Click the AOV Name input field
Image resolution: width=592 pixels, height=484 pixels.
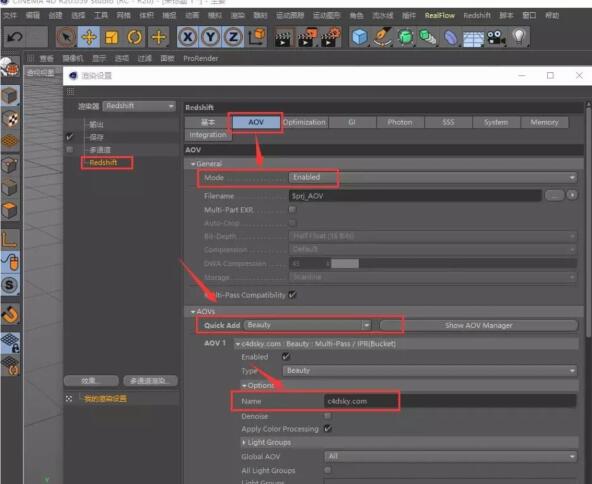(450, 401)
